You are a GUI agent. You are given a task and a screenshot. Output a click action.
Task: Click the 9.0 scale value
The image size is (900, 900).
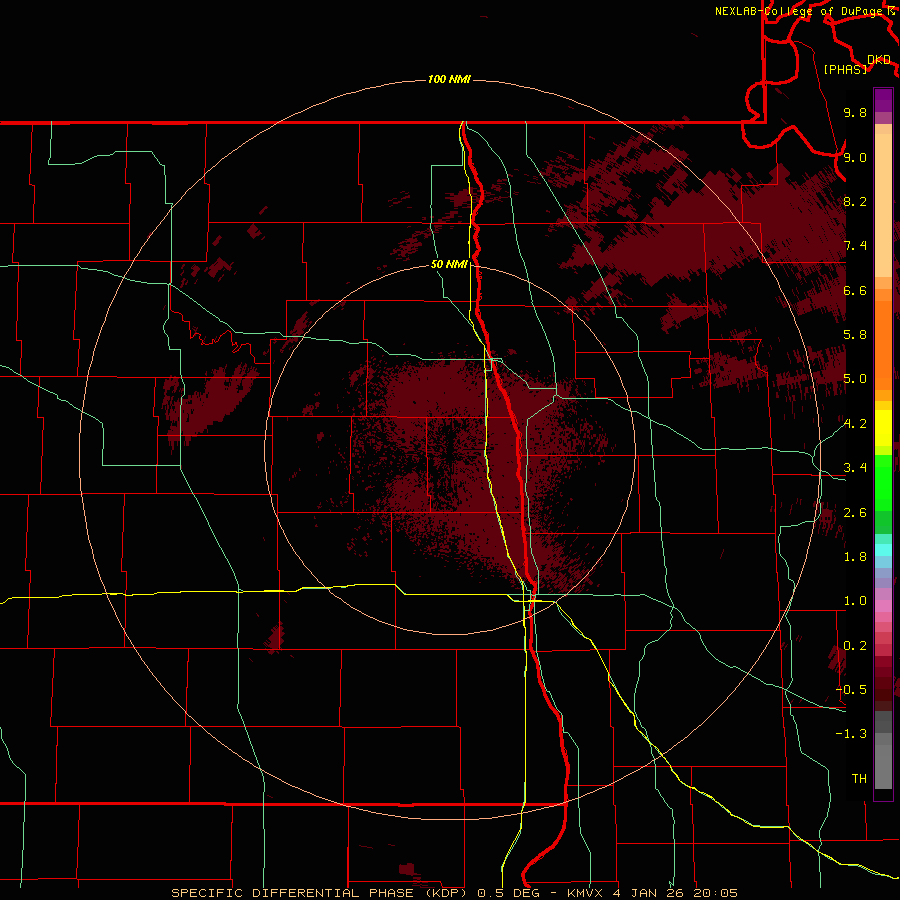click(x=855, y=157)
